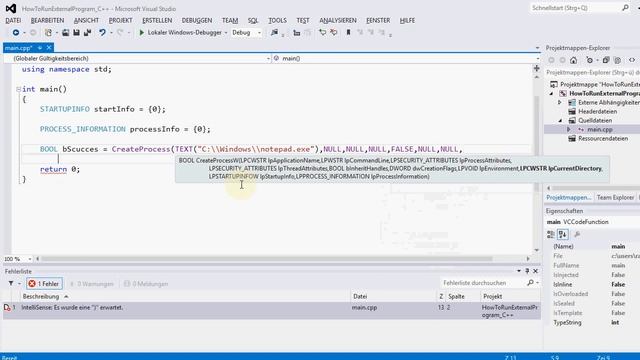Toggle the bookmark toolbar icon

point(348,32)
